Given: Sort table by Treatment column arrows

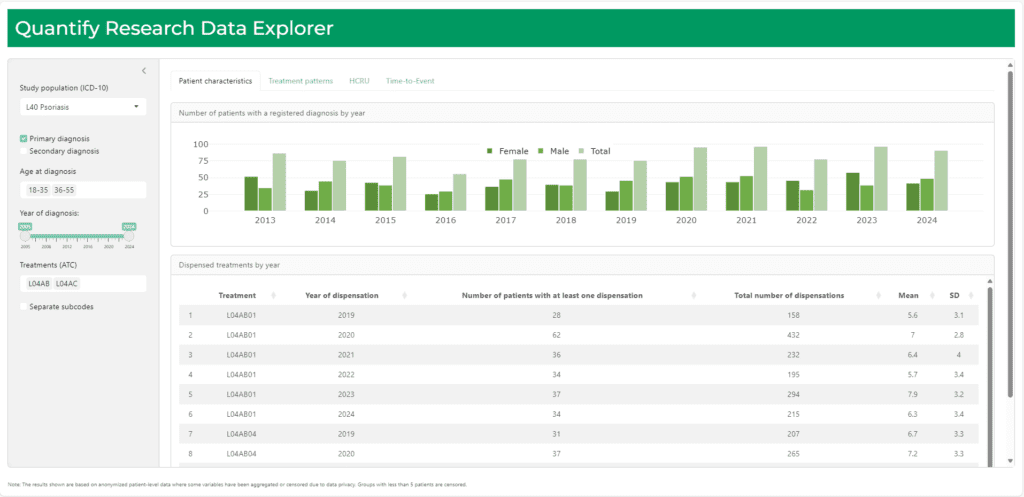Looking at the screenshot, I should click(x=273, y=295).
